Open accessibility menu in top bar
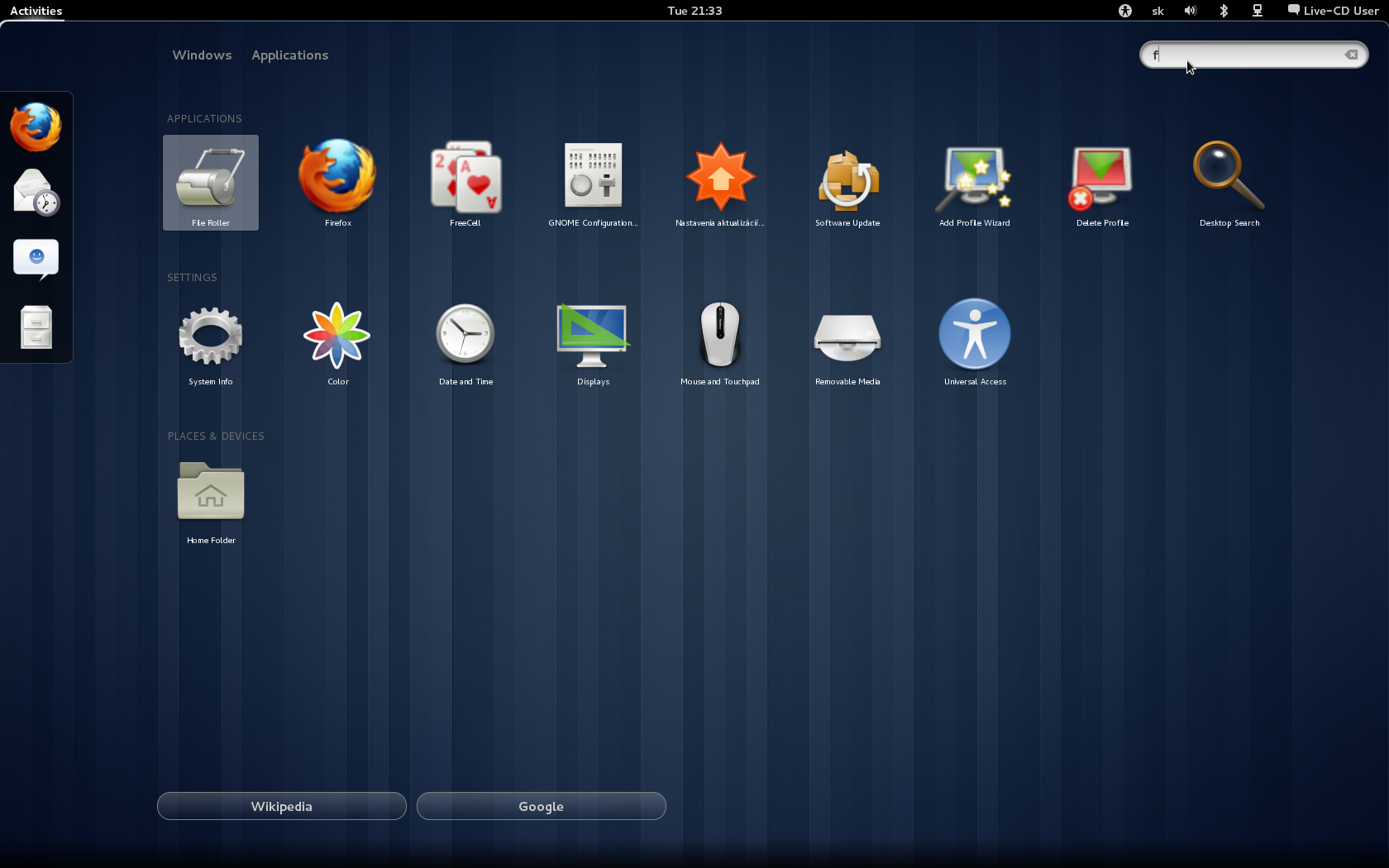Viewport: 1389px width, 868px height. pyautogui.click(x=1124, y=11)
